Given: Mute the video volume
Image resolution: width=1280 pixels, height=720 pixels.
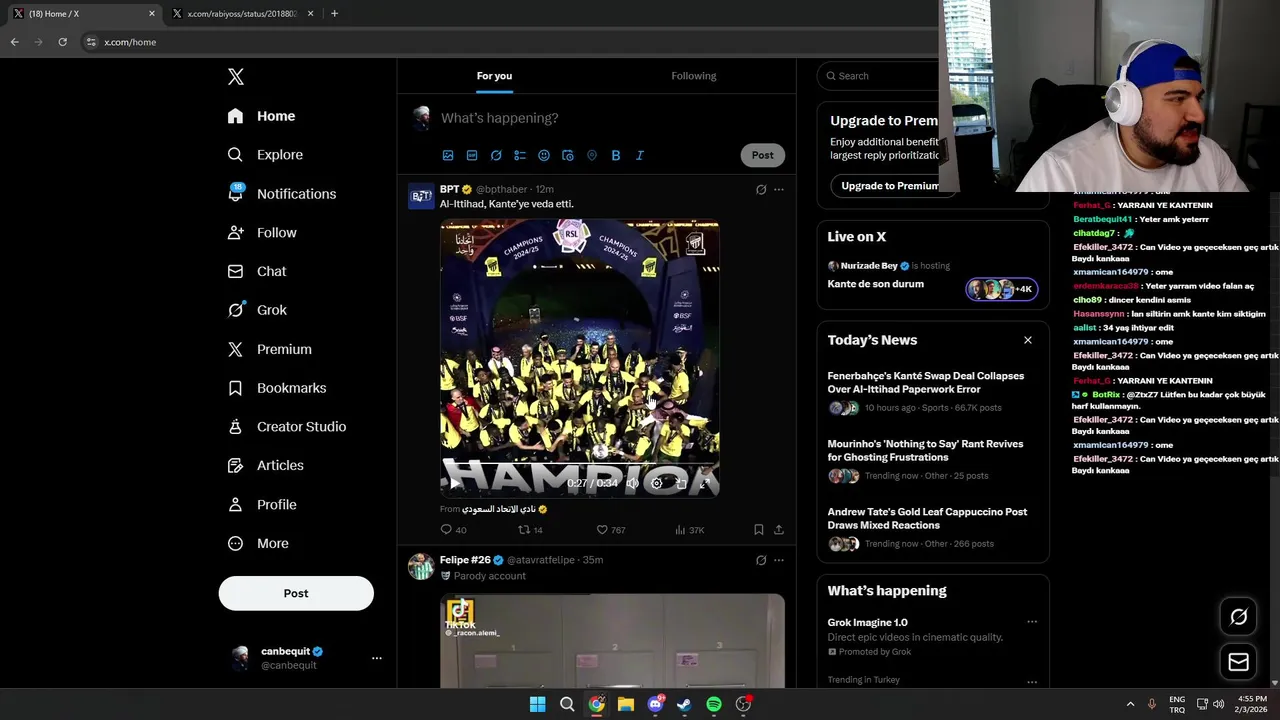Looking at the screenshot, I should [x=632, y=483].
